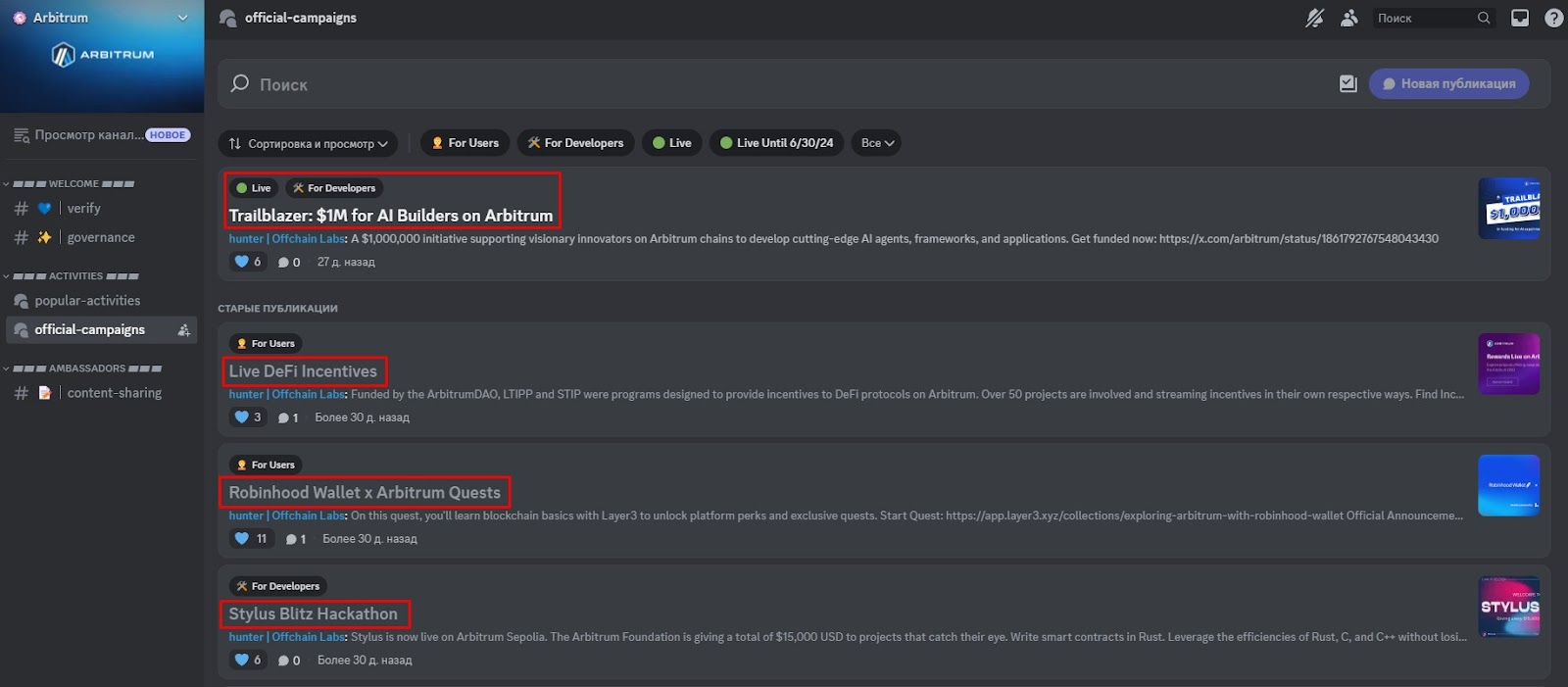Click the notification bell icon in header
The image size is (1568, 687).
pos(1314,18)
